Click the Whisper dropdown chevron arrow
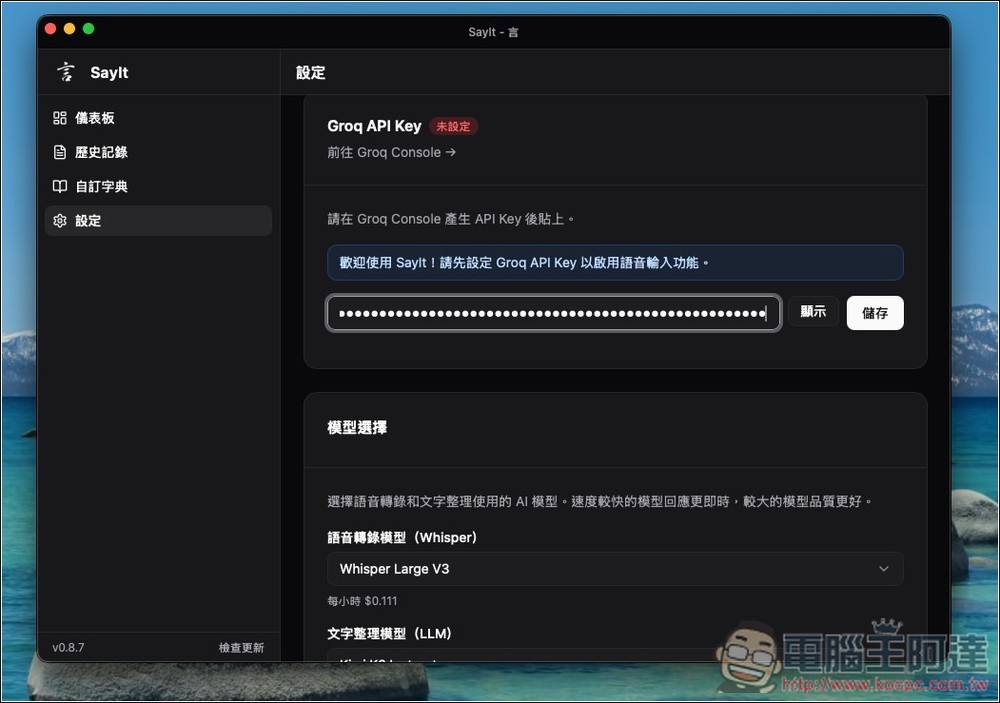Viewport: 1000px width, 703px height. (x=884, y=569)
